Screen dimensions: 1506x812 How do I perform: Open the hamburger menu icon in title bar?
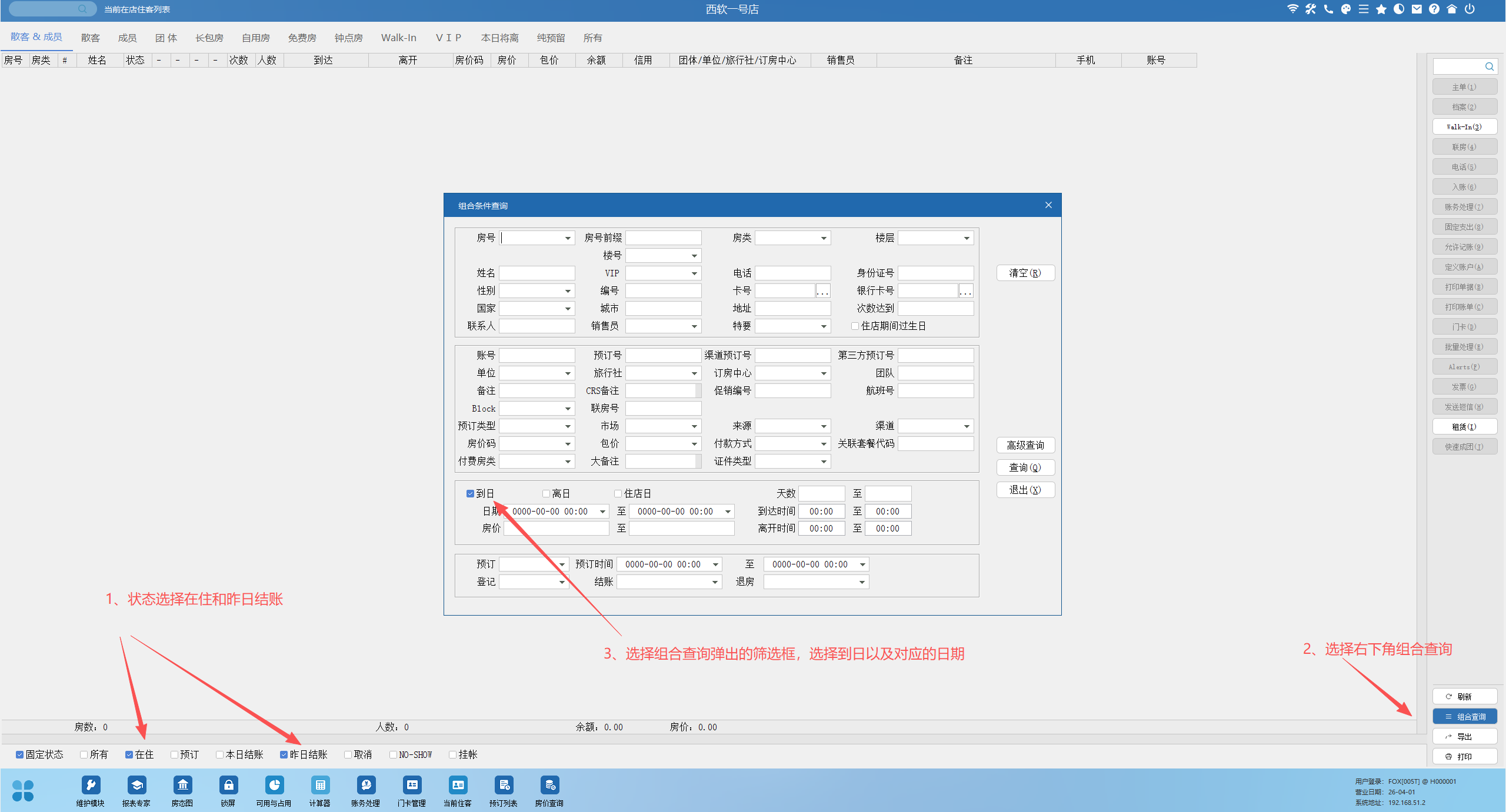1364,9
